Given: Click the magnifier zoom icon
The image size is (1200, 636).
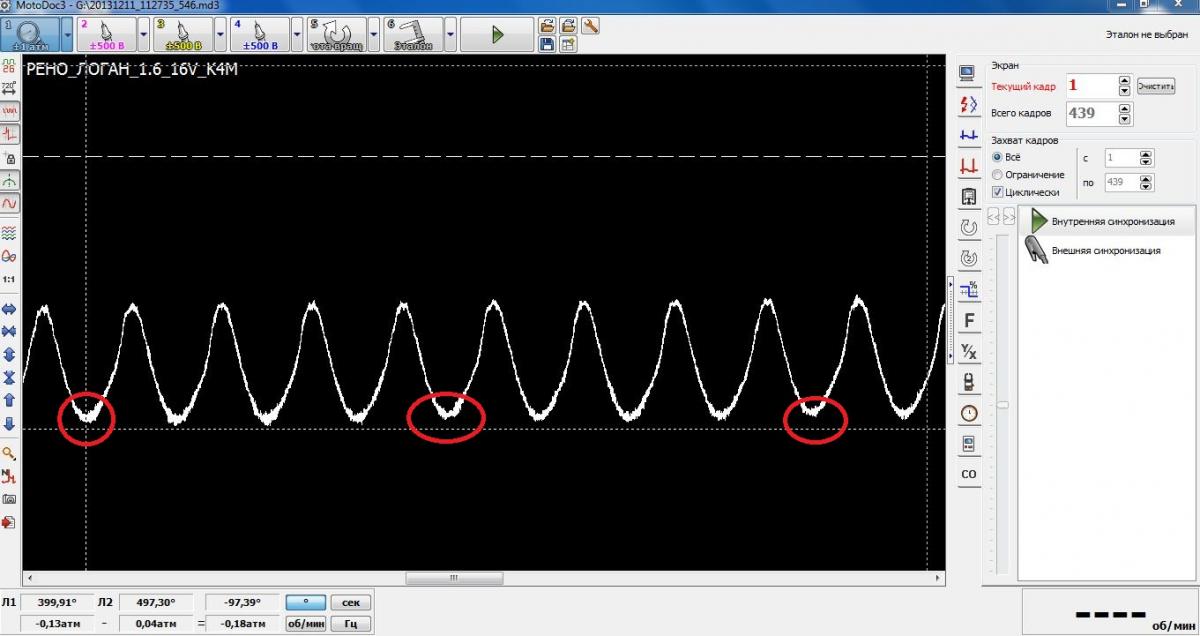Looking at the screenshot, I should [x=9, y=453].
